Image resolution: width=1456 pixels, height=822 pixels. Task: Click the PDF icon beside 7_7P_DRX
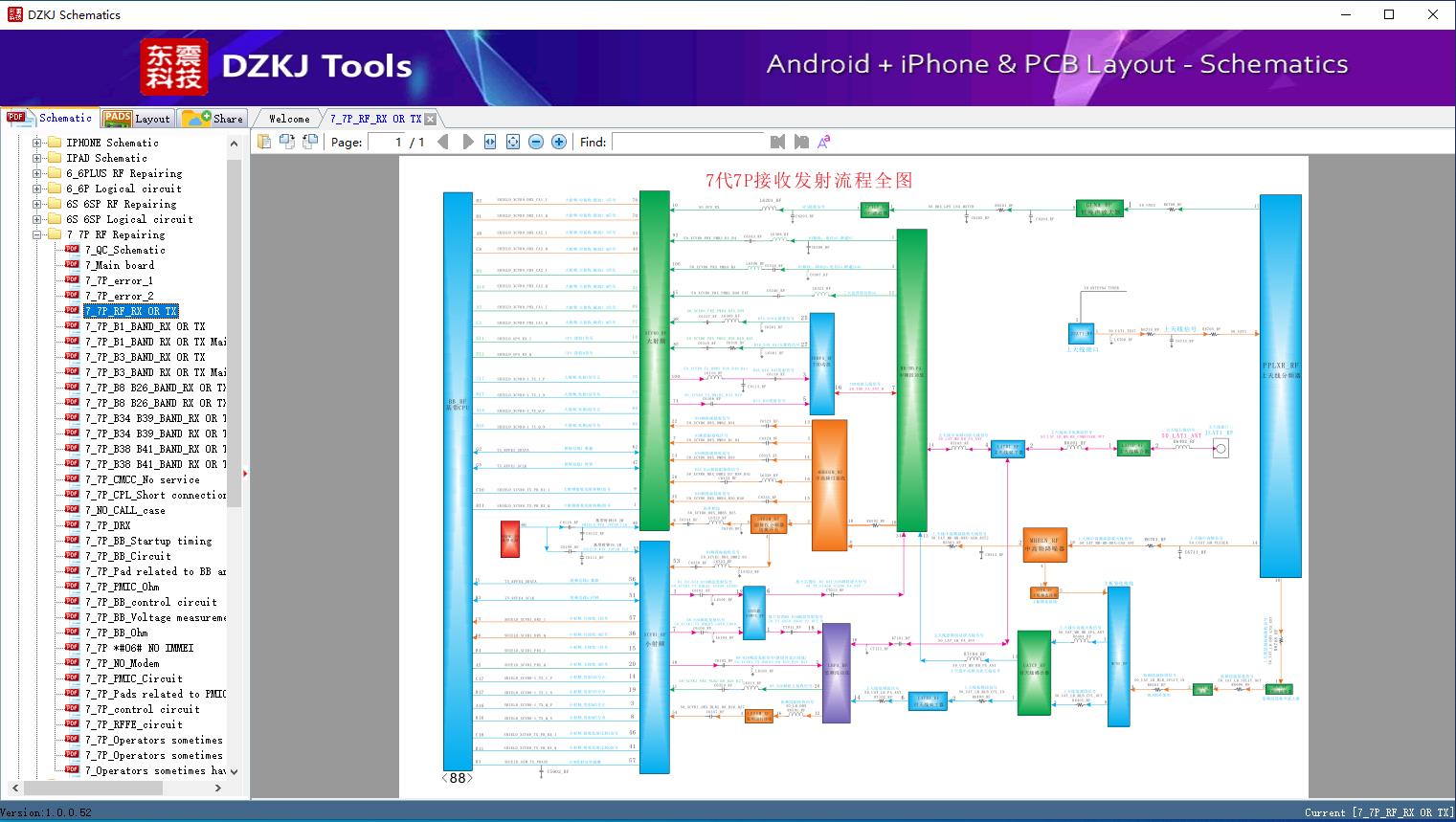72,525
